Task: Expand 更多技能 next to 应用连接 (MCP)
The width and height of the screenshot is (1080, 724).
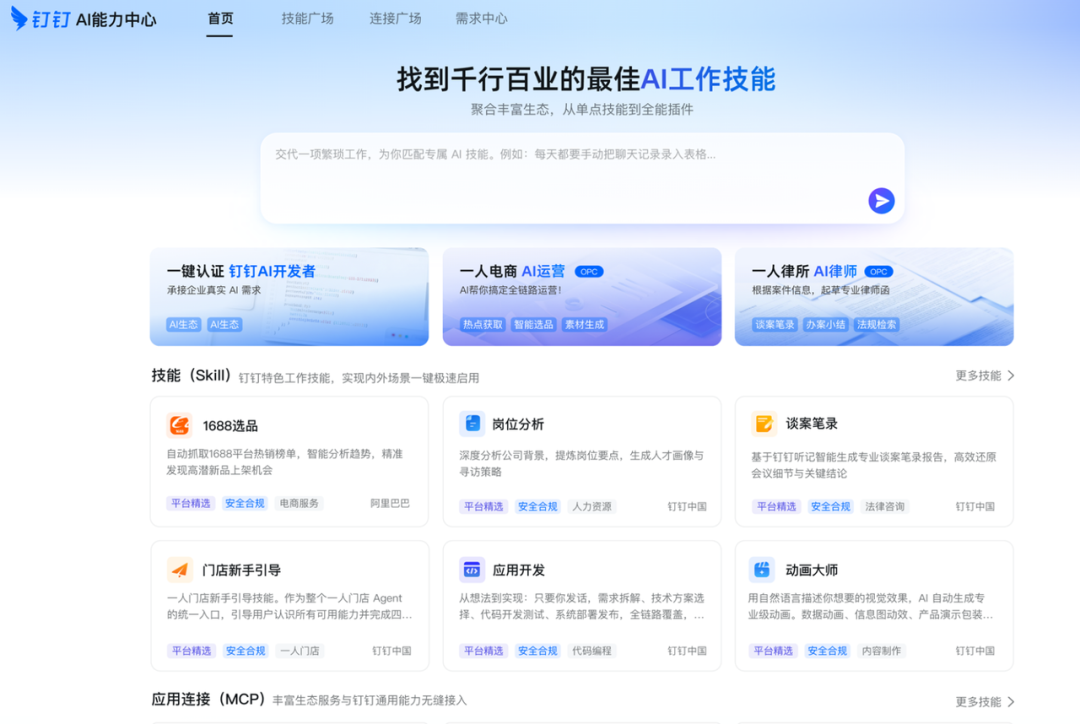Action: [x=976, y=701]
